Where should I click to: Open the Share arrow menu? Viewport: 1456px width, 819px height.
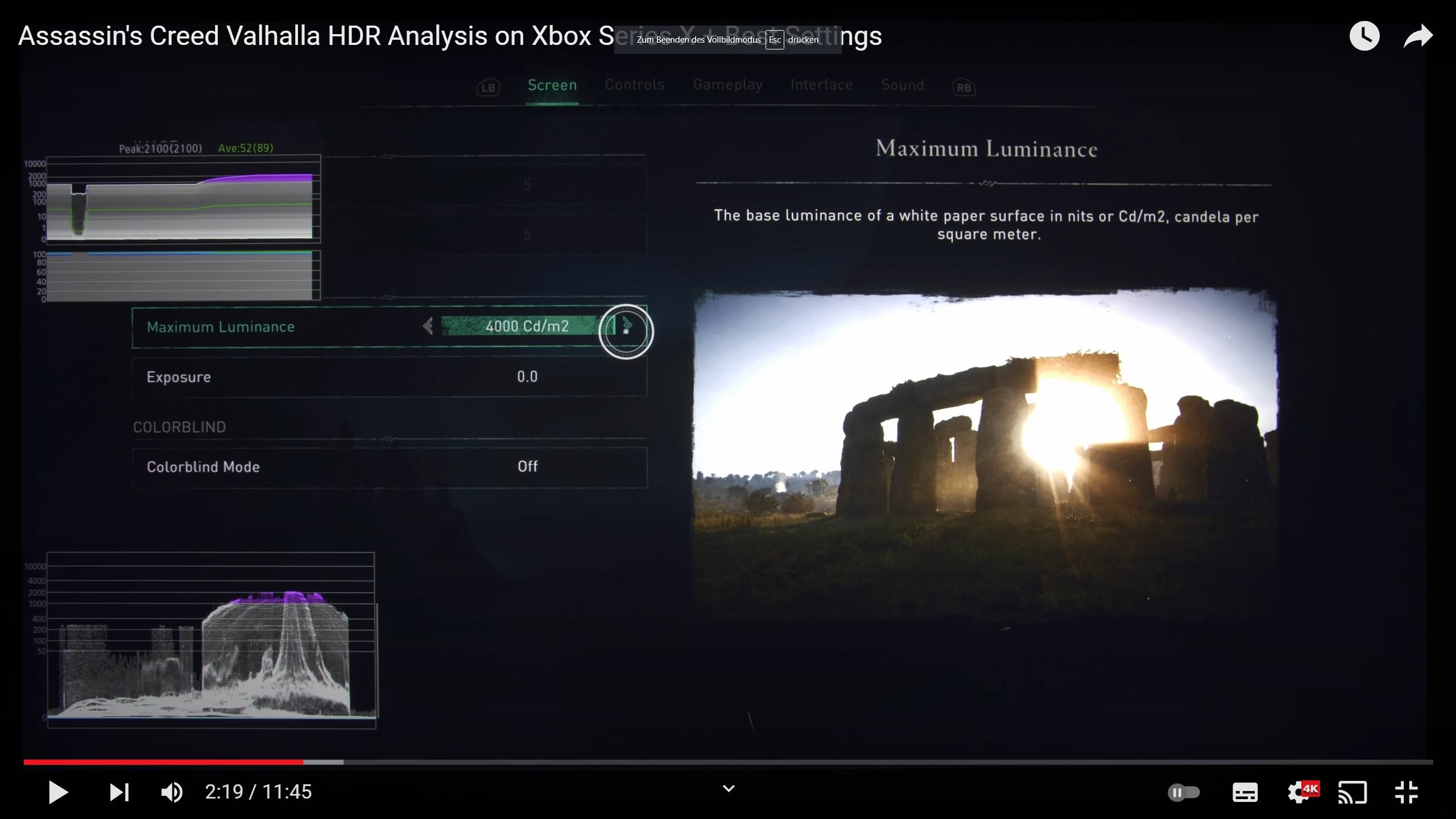click(1418, 36)
